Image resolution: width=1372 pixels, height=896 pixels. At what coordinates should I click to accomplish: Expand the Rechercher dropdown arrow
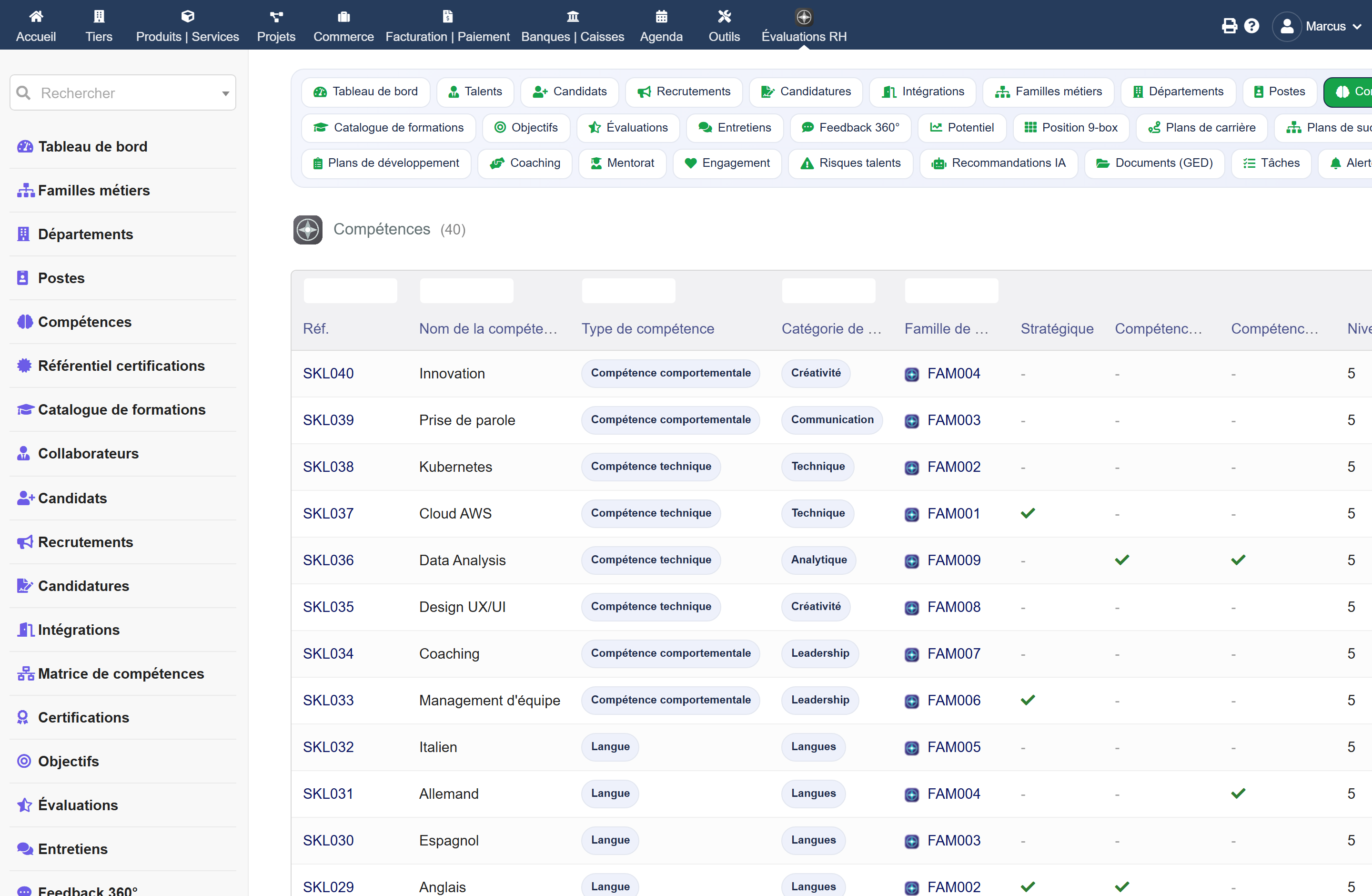point(225,93)
